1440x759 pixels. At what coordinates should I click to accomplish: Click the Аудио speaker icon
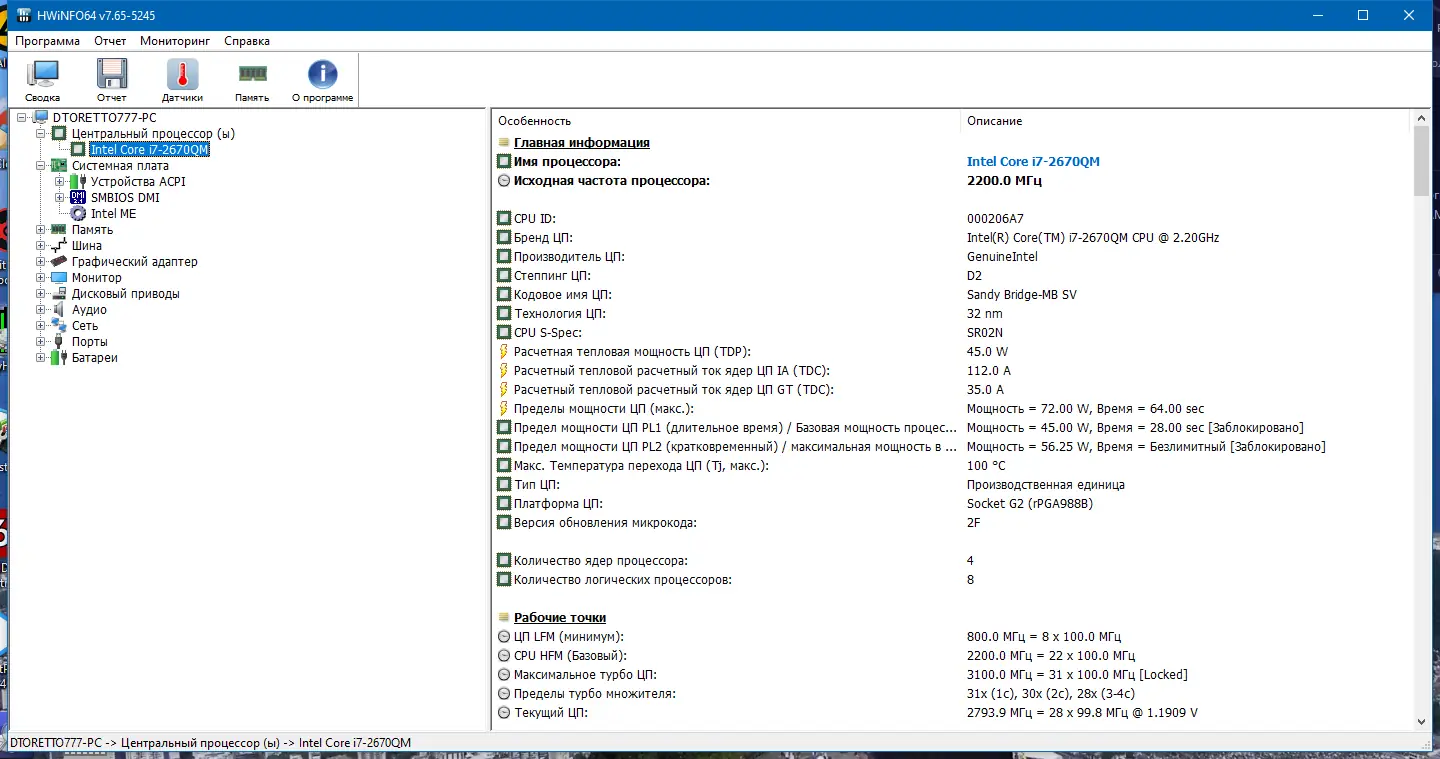(60, 310)
